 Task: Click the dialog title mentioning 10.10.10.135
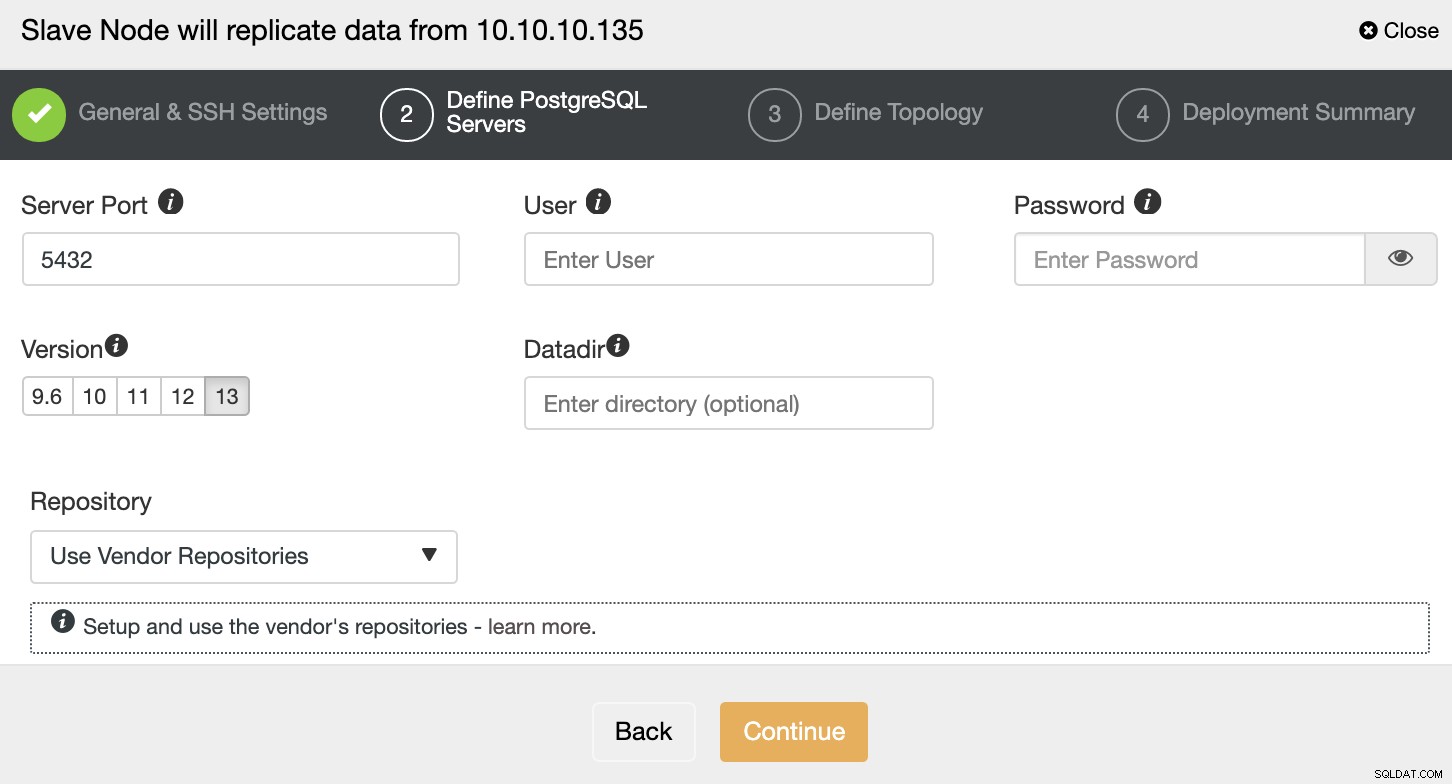(332, 31)
